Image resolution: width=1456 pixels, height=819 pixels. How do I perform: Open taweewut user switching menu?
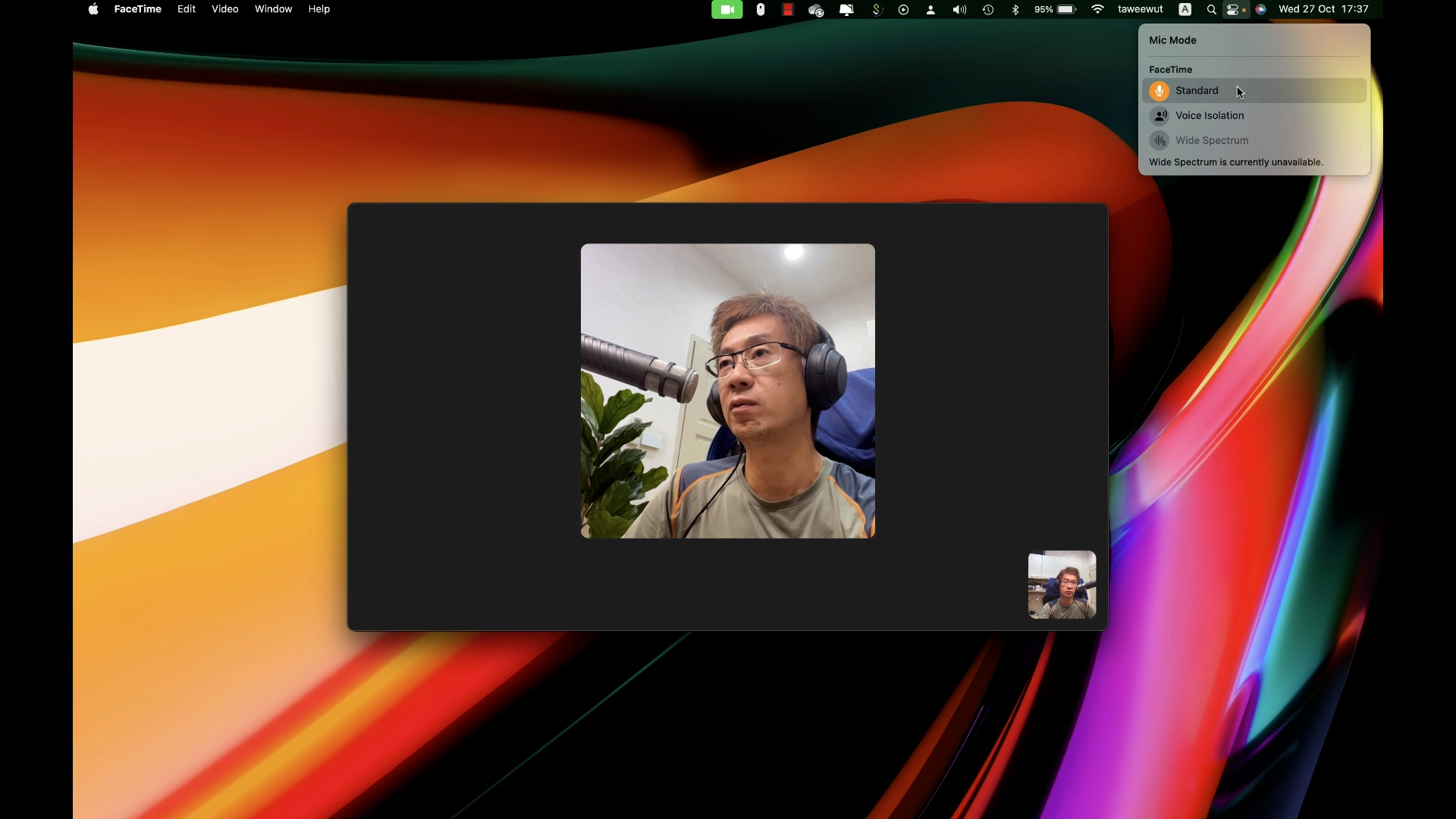point(1140,10)
